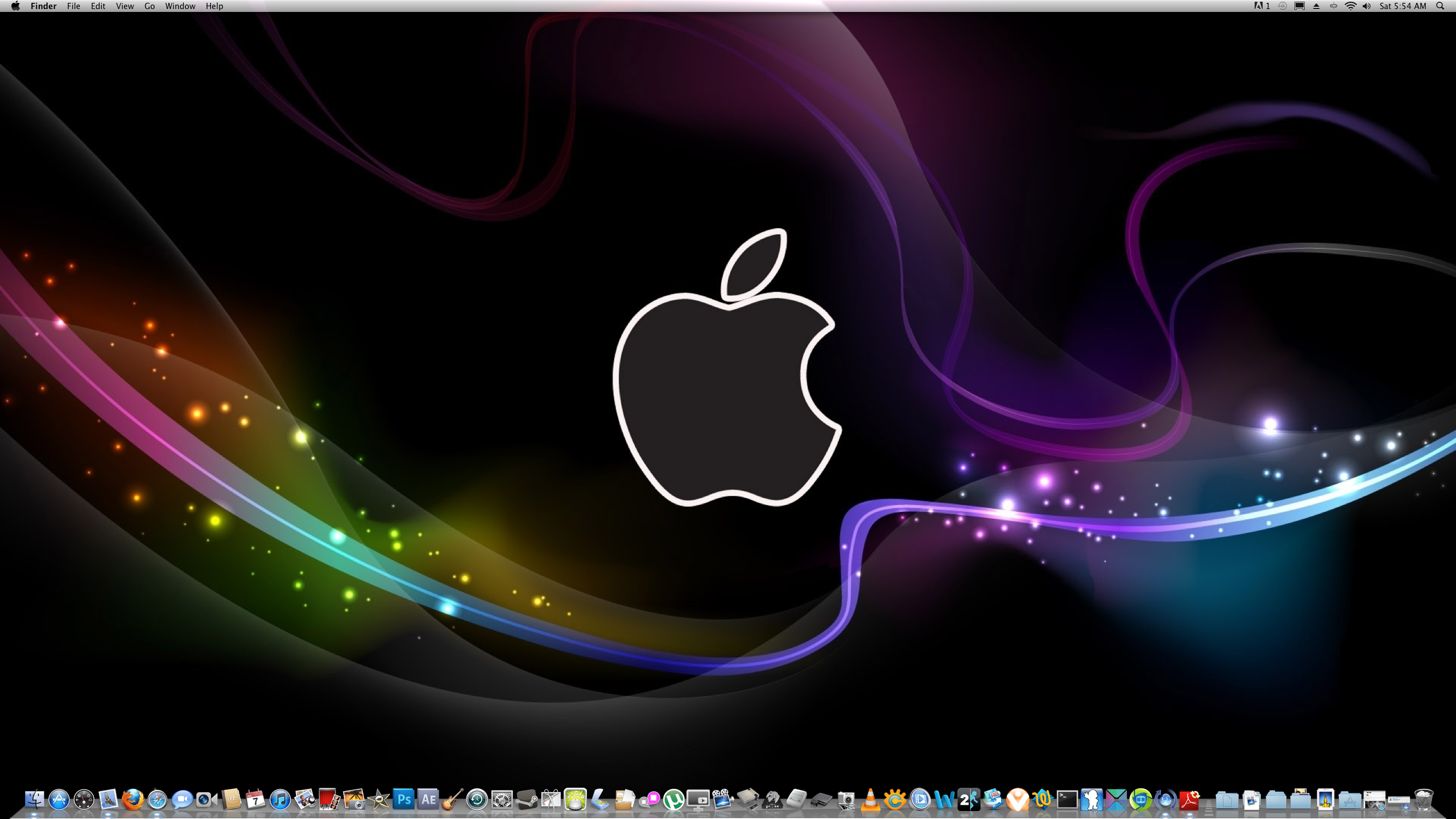Image resolution: width=1456 pixels, height=819 pixels.
Task: Open the Wi-Fi status menu
Action: point(1350,6)
